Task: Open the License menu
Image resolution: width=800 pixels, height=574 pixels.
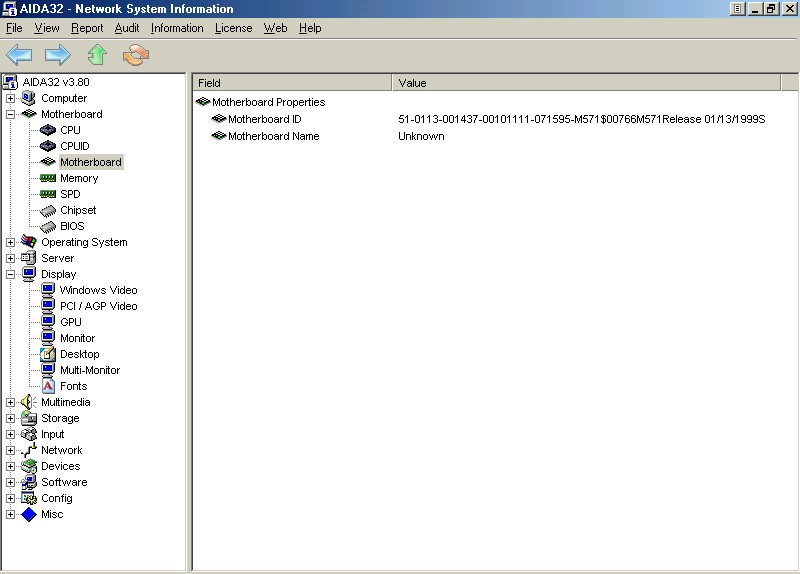Action: [233, 28]
